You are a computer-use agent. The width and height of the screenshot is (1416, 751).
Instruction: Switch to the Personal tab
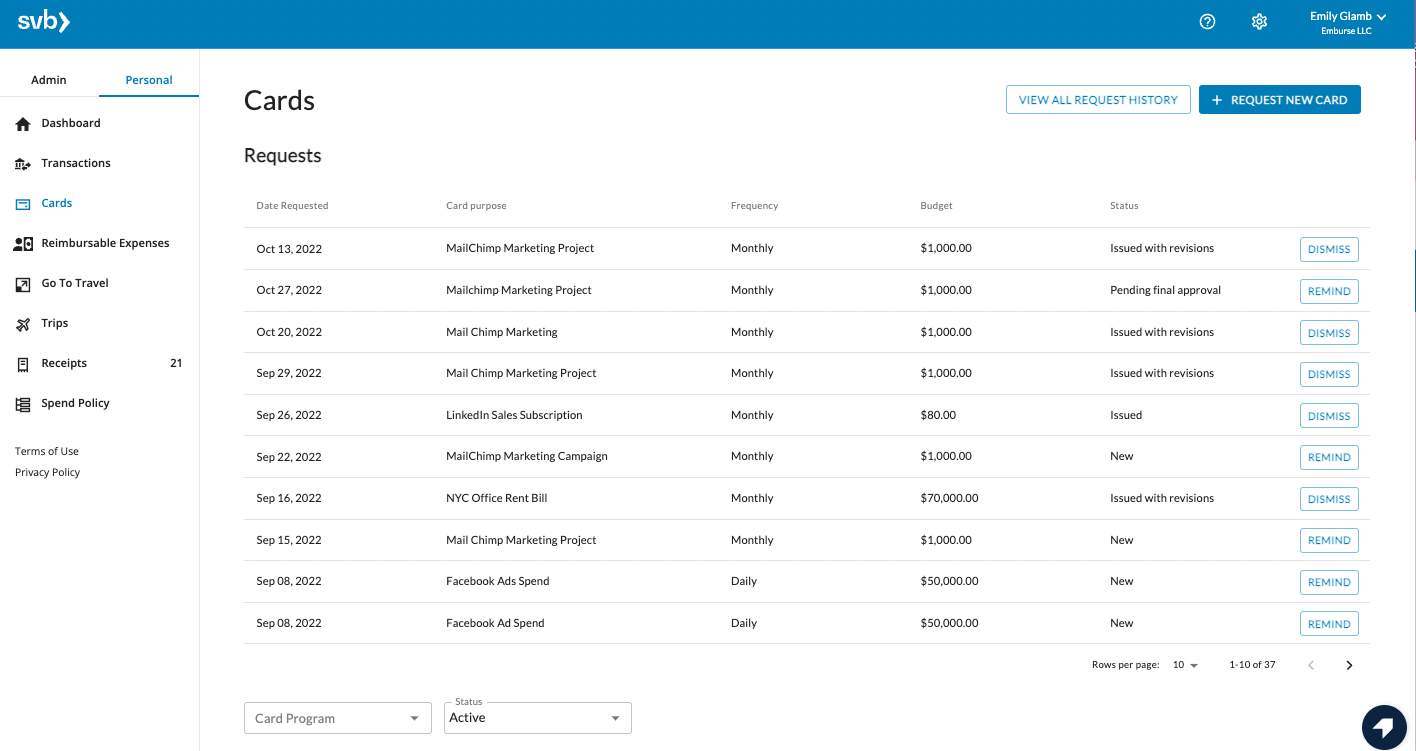tap(149, 80)
